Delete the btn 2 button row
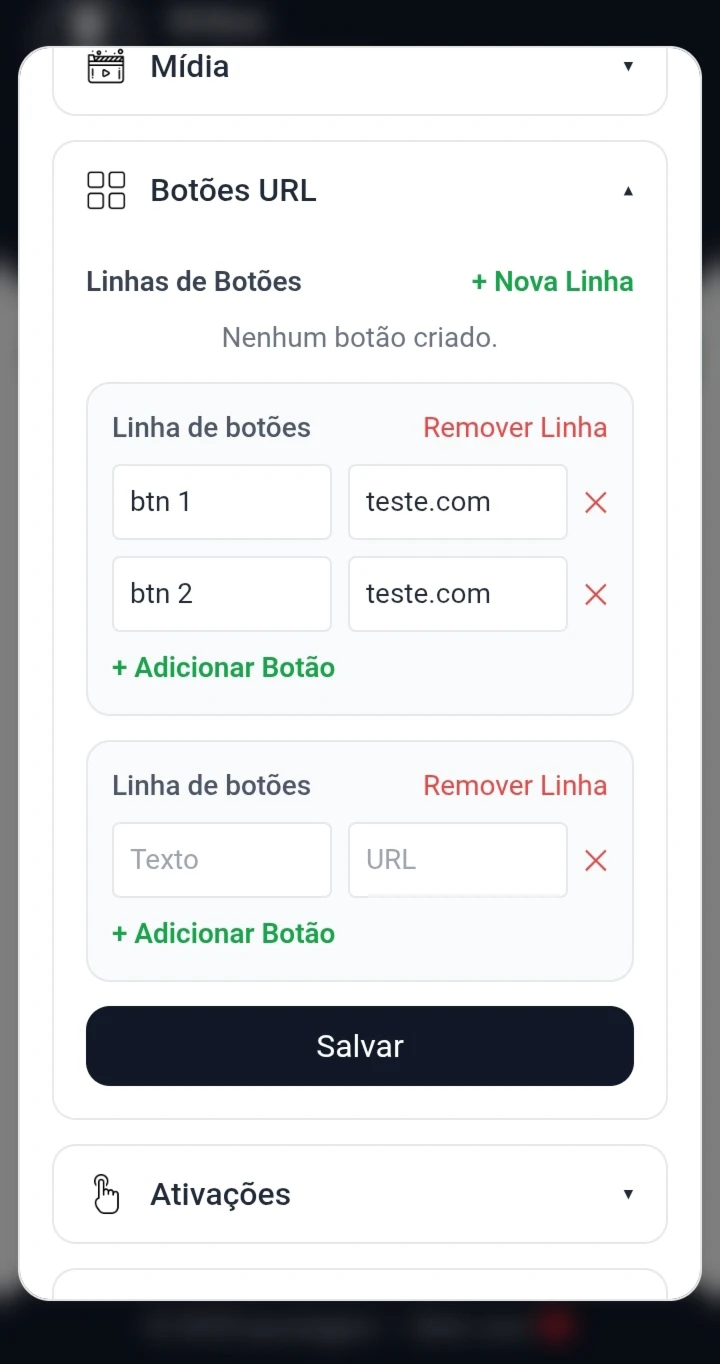Screen dimensions: 720x1364 tap(595, 594)
